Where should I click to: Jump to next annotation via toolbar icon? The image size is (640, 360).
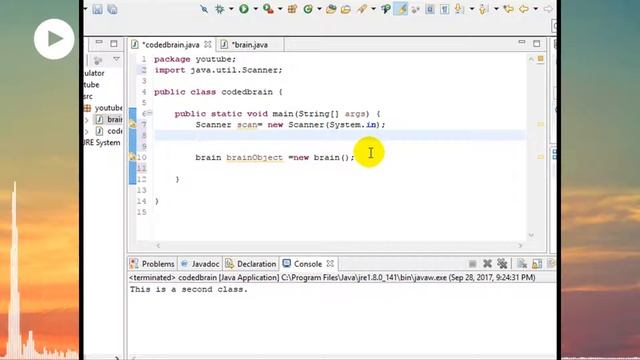[459, 9]
